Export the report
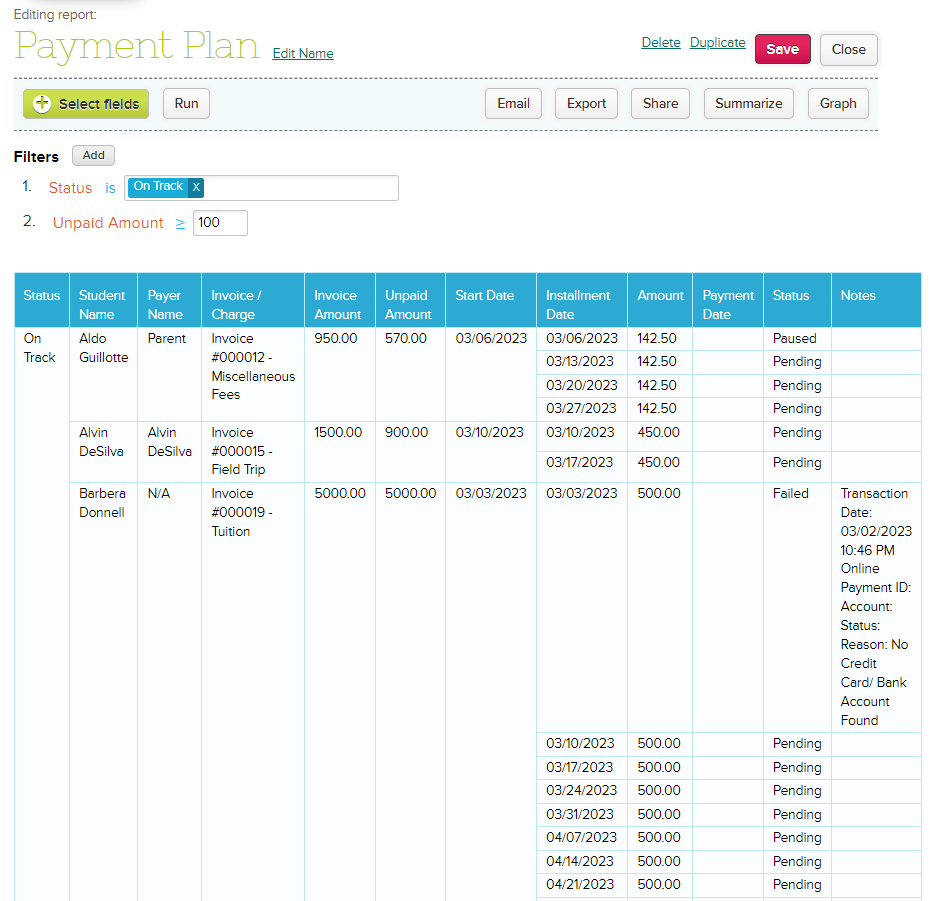Image resolution: width=933 pixels, height=901 pixels. coord(586,104)
